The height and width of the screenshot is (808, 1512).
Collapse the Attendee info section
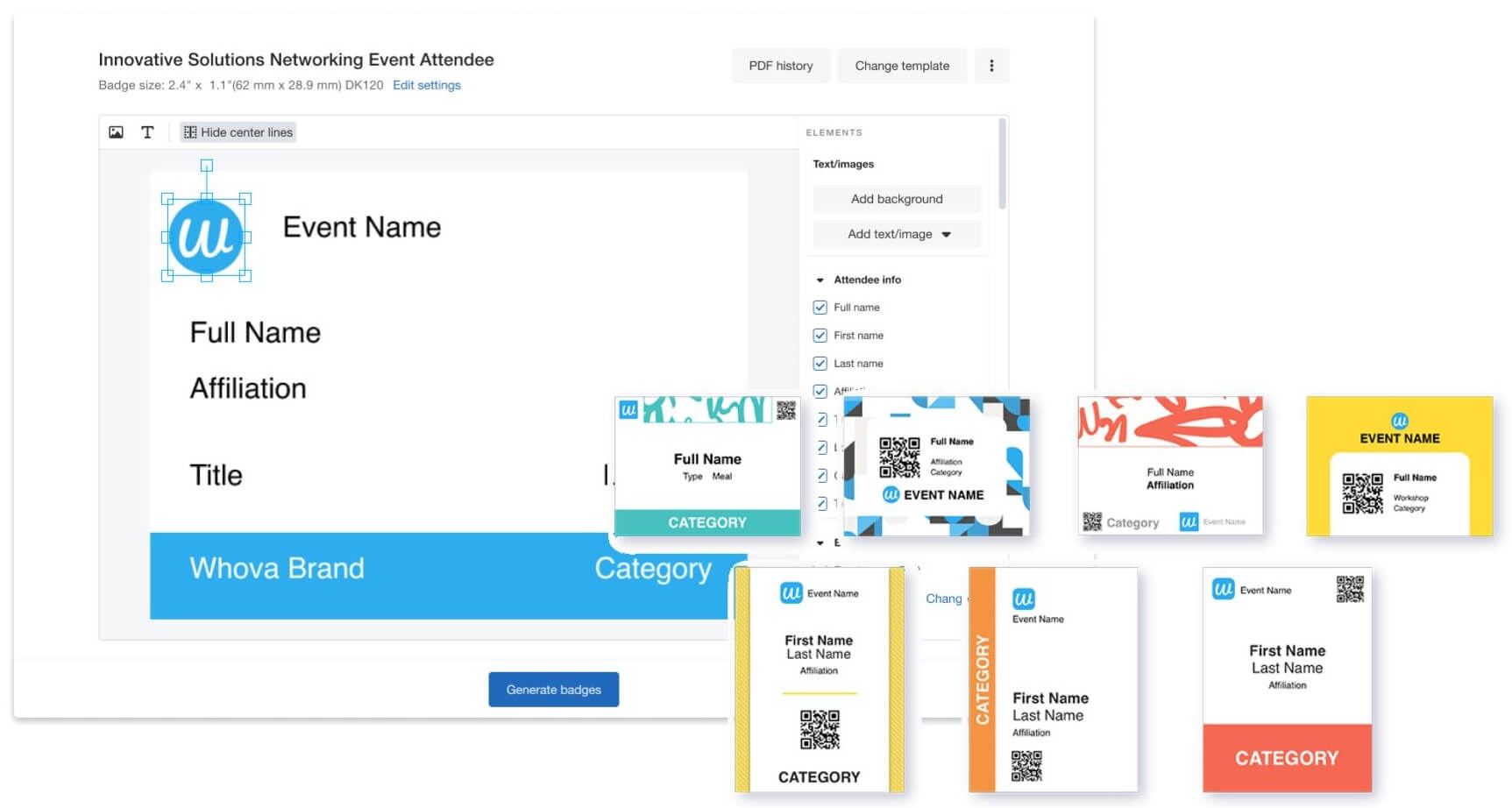[x=820, y=280]
